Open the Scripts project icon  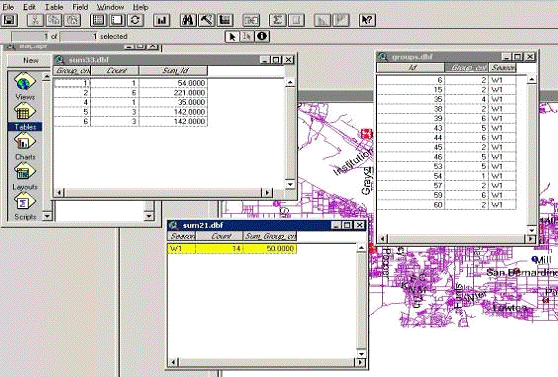[x=25, y=206]
